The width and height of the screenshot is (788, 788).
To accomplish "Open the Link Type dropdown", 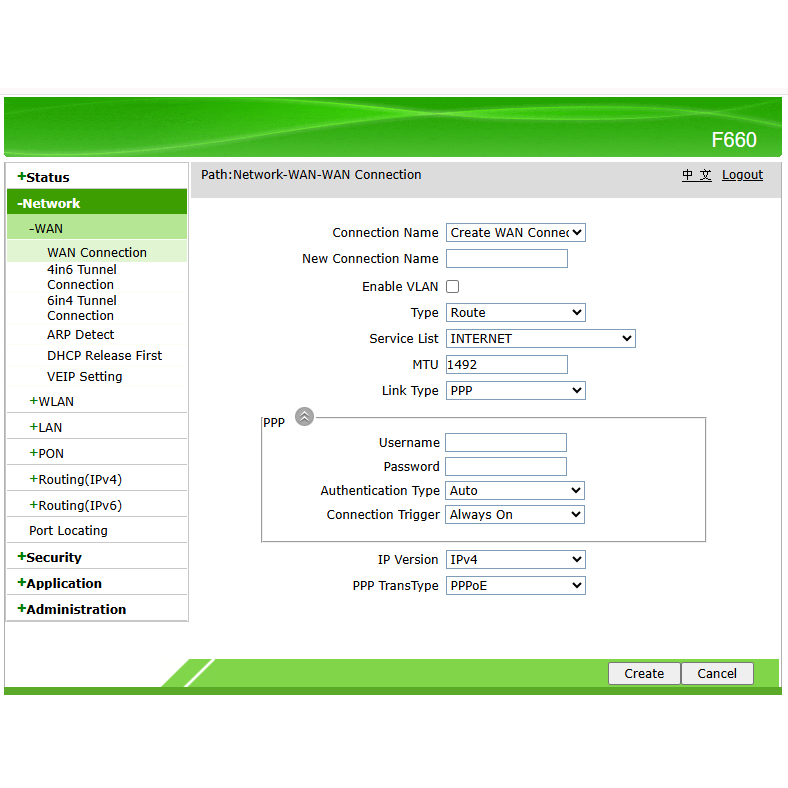I will (515, 391).
